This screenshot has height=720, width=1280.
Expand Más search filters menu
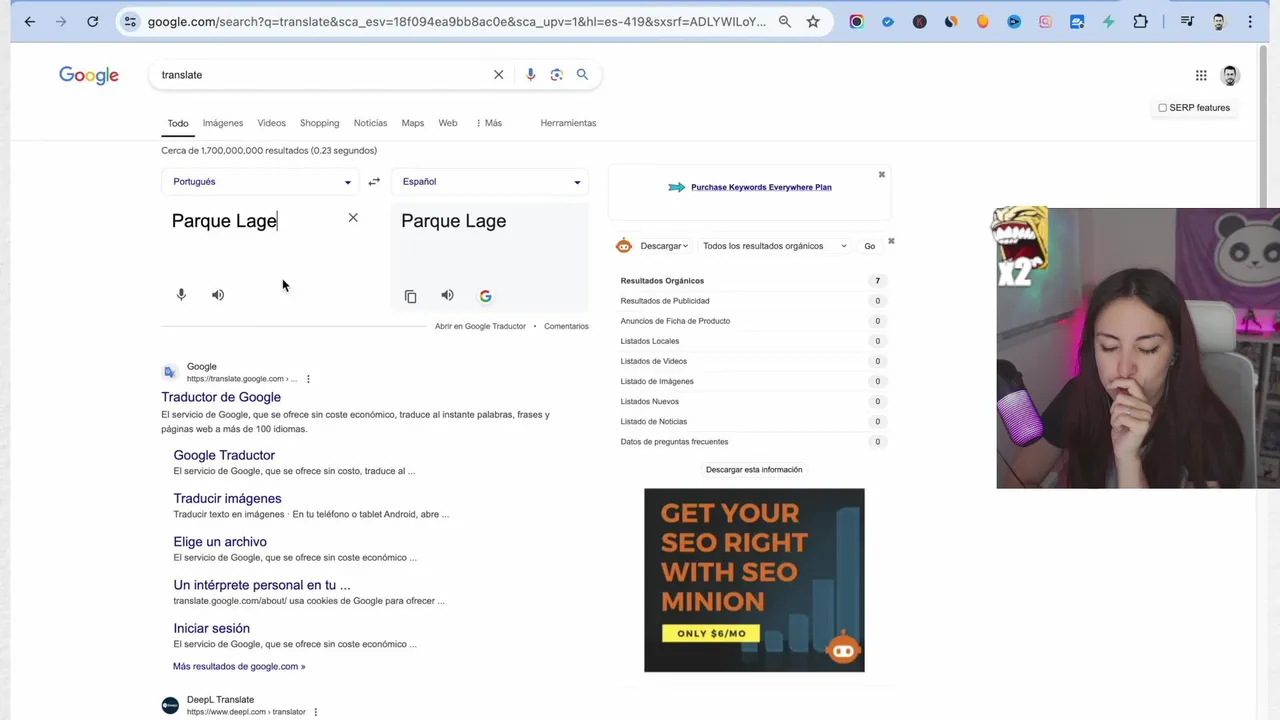[489, 123]
